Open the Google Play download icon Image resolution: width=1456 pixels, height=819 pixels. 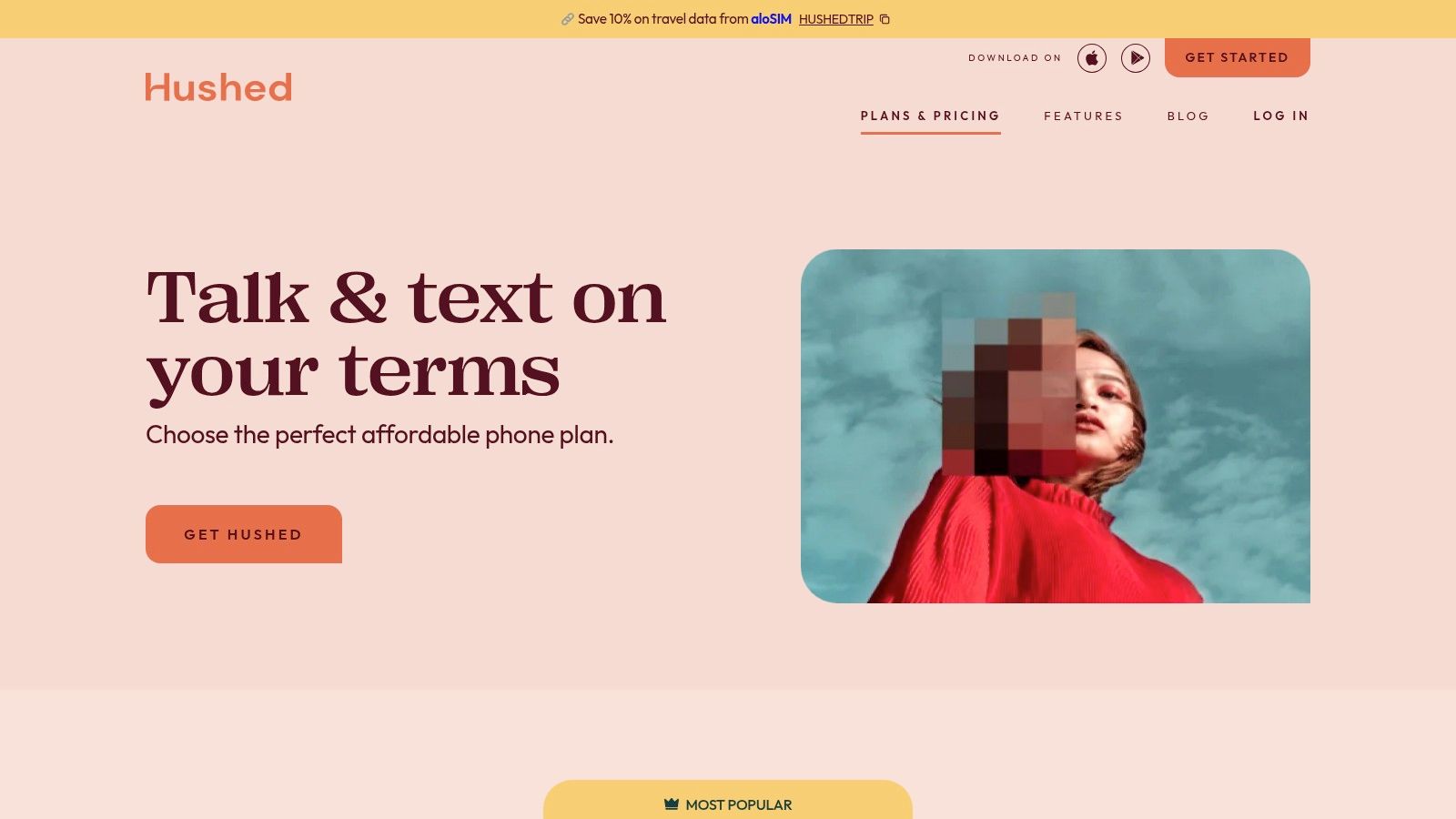pos(1136,58)
